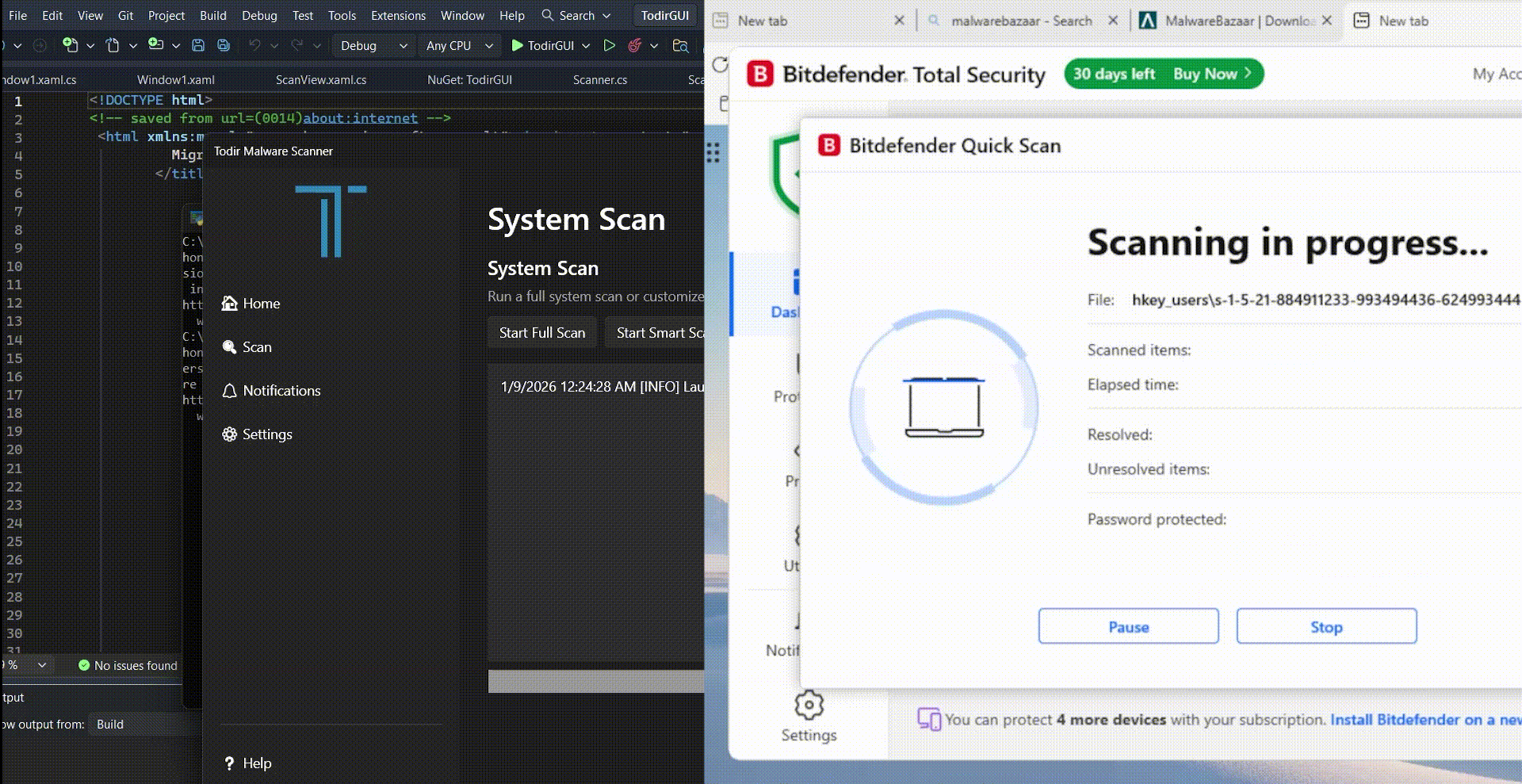The width and height of the screenshot is (1522, 784).
Task: Open Scan view in Todir sidebar
Action: 255,346
